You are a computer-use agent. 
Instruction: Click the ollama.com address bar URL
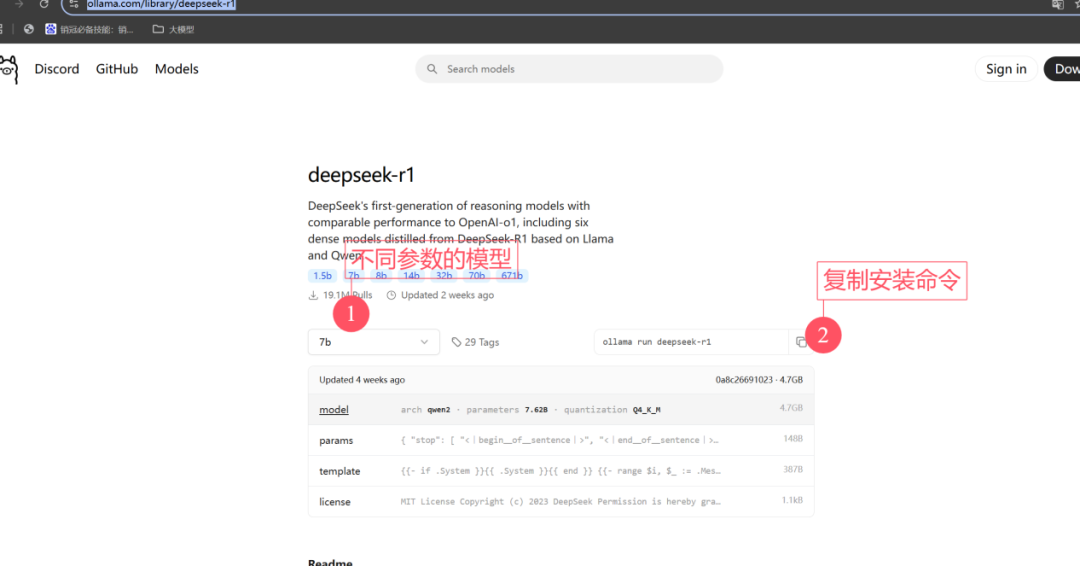(x=161, y=4)
